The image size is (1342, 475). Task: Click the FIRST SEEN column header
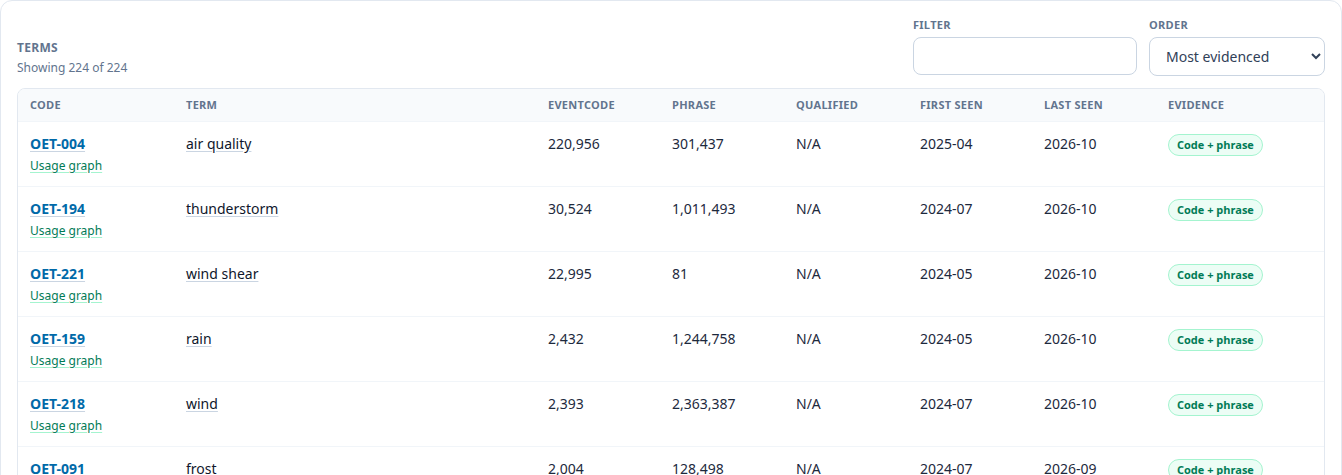951,105
